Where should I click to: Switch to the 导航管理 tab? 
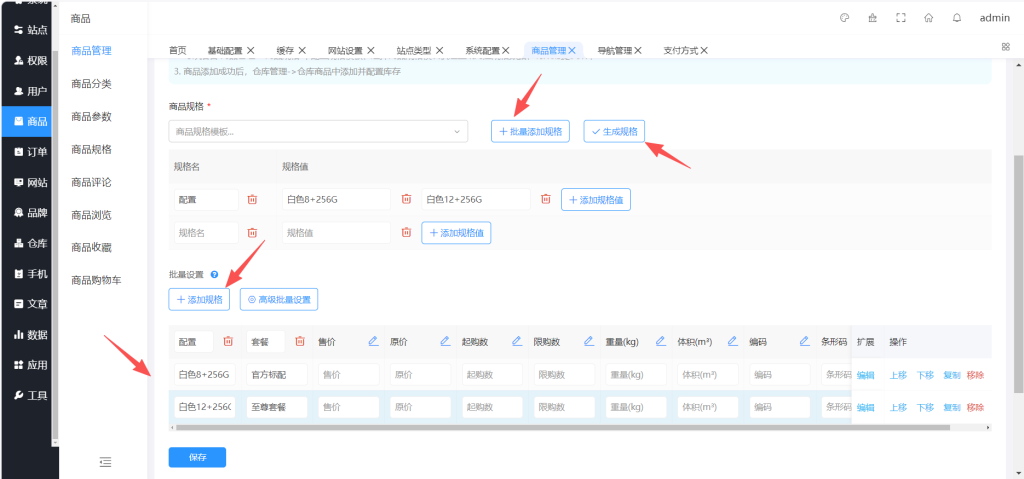tap(615, 50)
